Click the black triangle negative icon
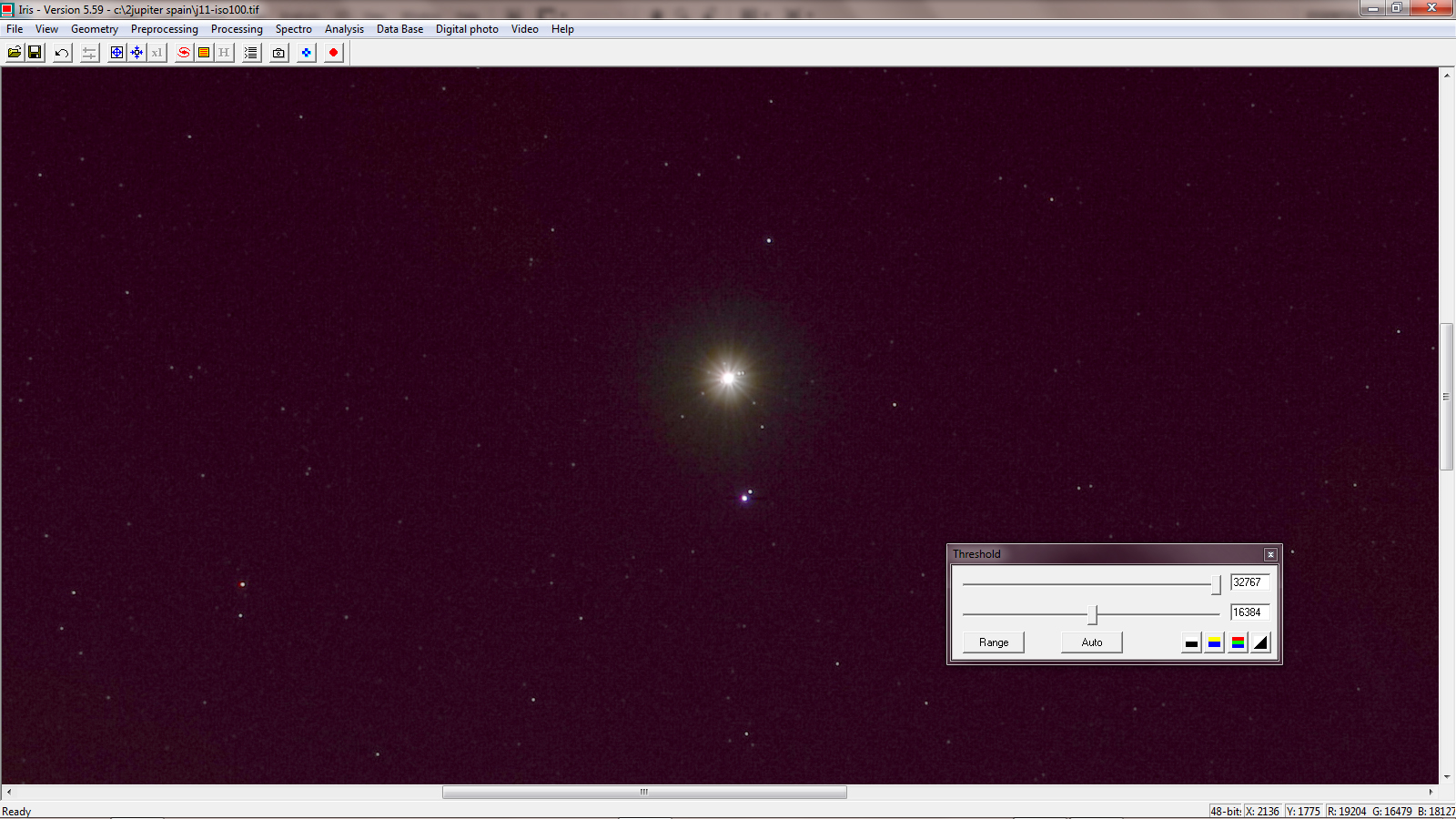Viewport: 1456px width, 819px height. tap(1260, 642)
